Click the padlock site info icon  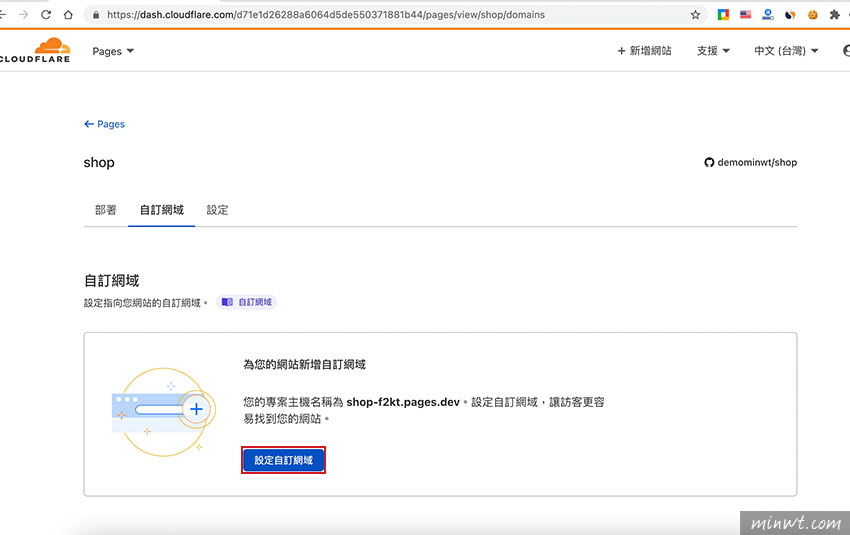tap(96, 15)
